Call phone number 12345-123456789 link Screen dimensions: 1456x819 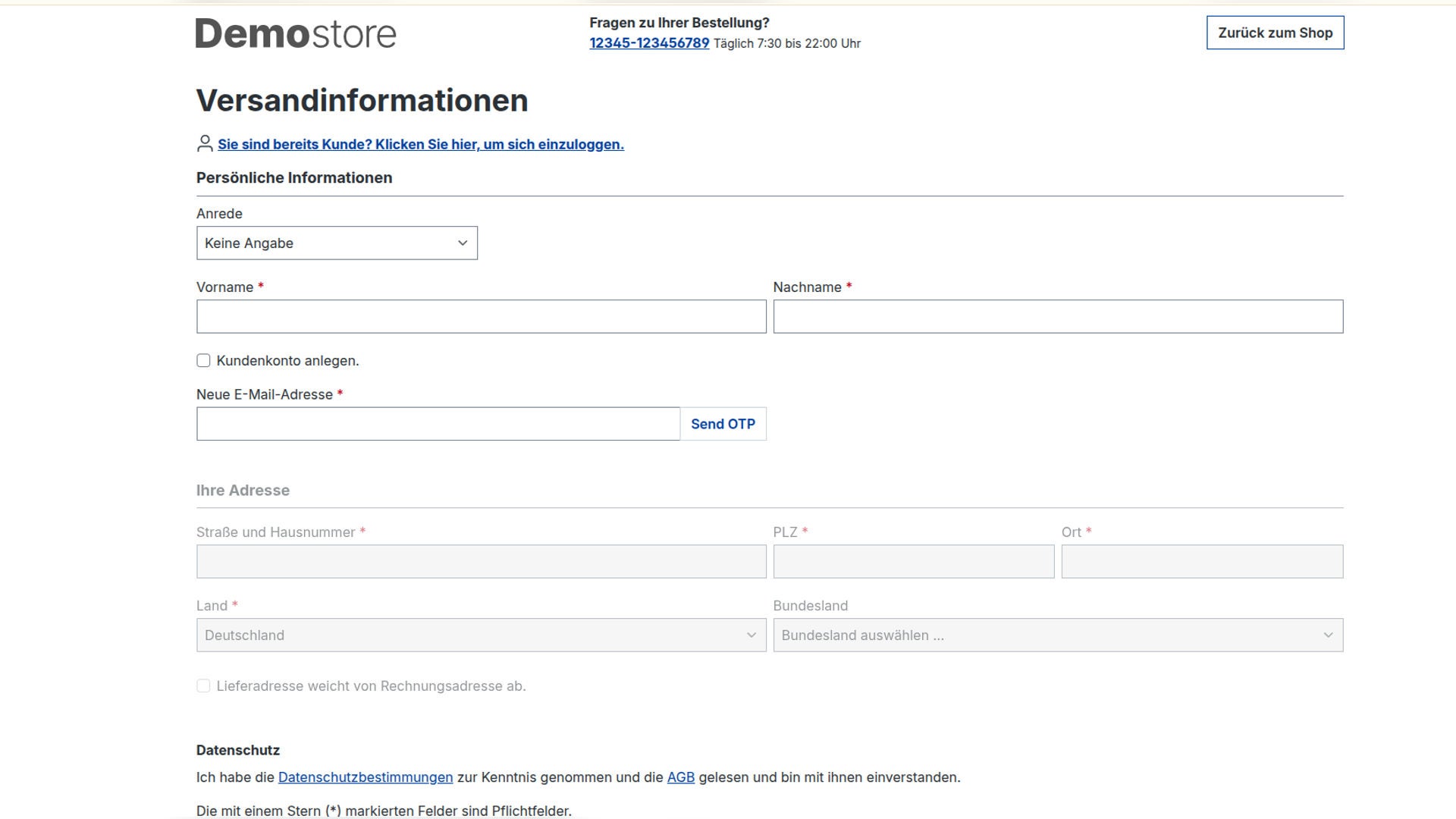coord(649,43)
